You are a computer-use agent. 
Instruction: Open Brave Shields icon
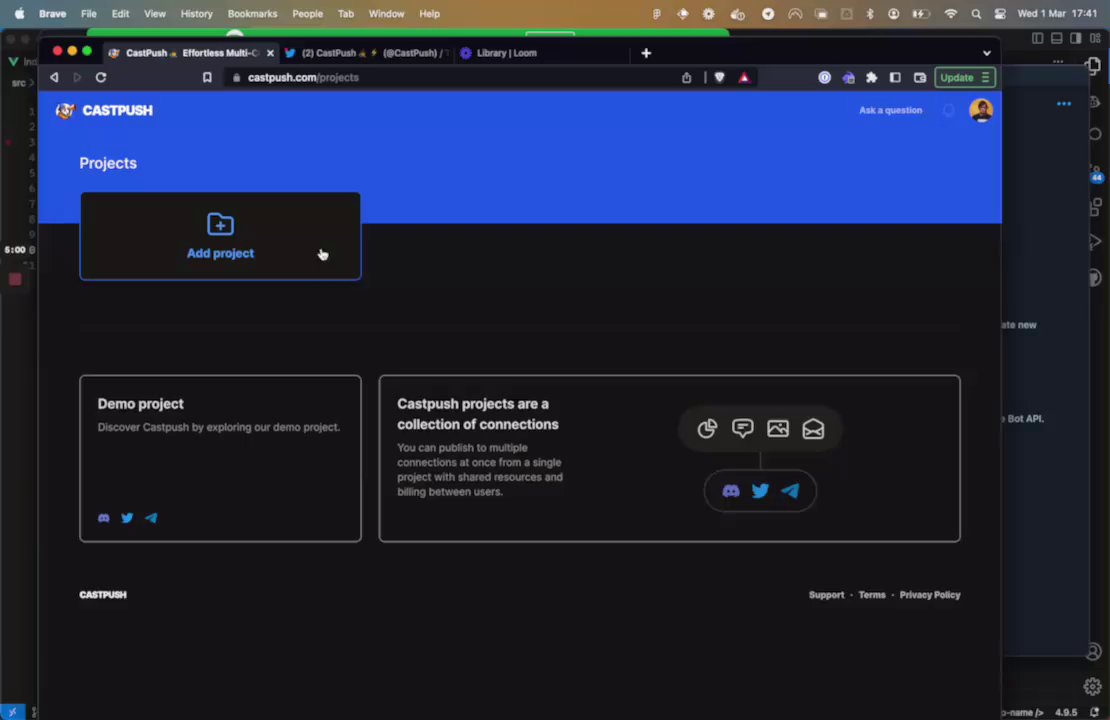point(719,77)
